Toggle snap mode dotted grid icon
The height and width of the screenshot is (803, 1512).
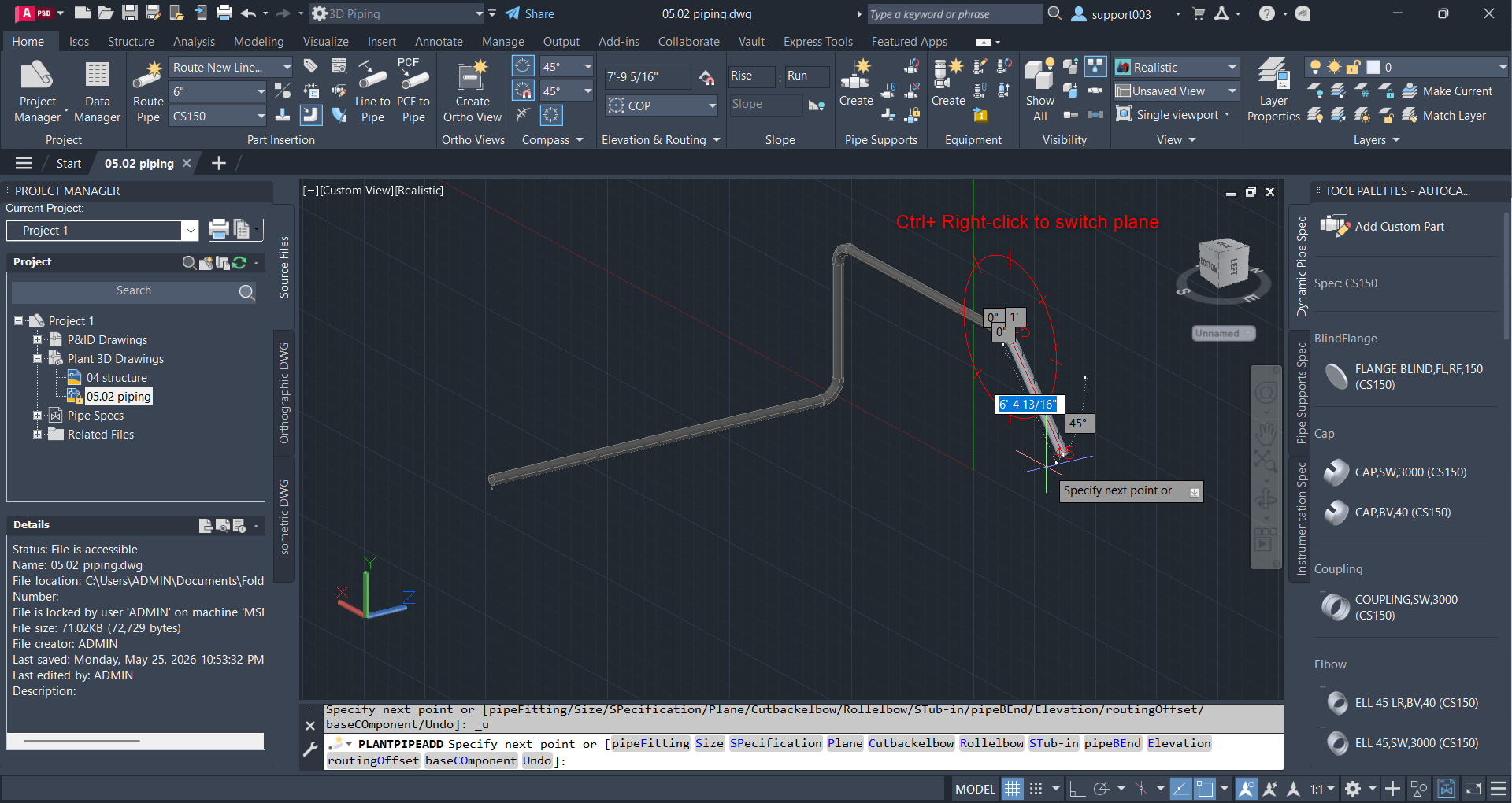point(1036,789)
